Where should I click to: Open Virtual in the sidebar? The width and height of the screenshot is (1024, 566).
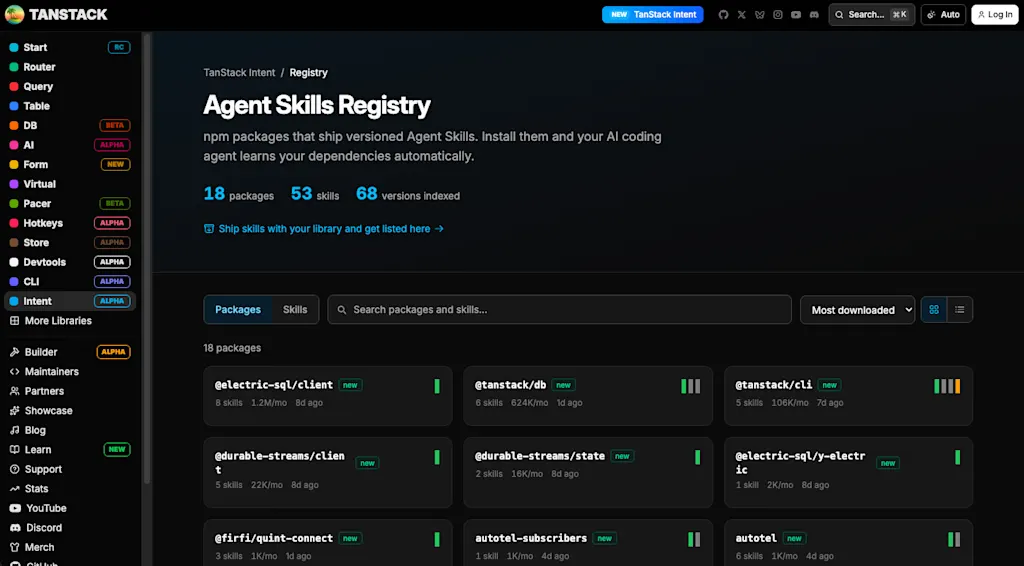click(70, 184)
